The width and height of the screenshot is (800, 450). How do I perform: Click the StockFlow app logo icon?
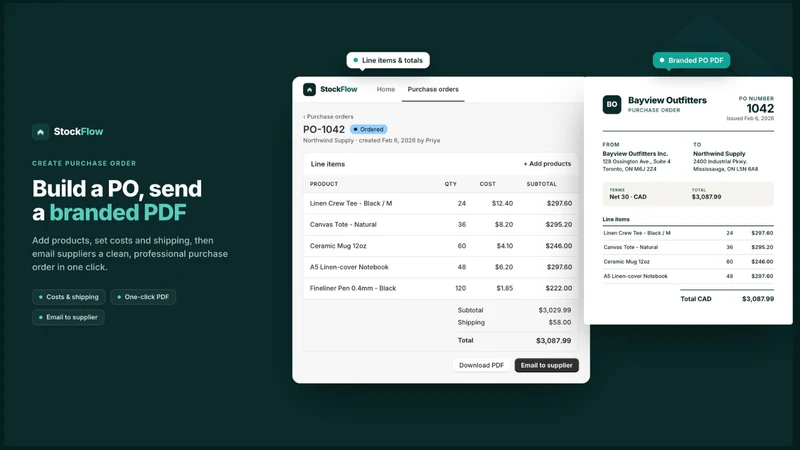[x=309, y=89]
